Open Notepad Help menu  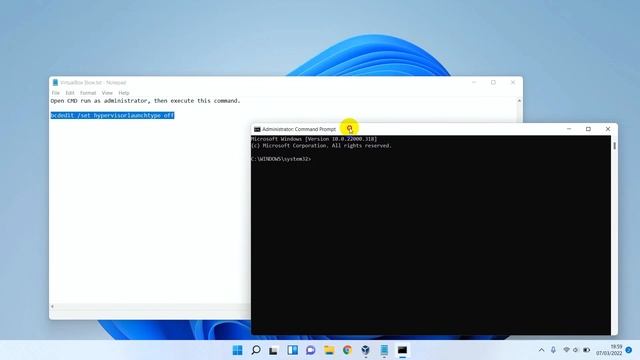[124, 93]
